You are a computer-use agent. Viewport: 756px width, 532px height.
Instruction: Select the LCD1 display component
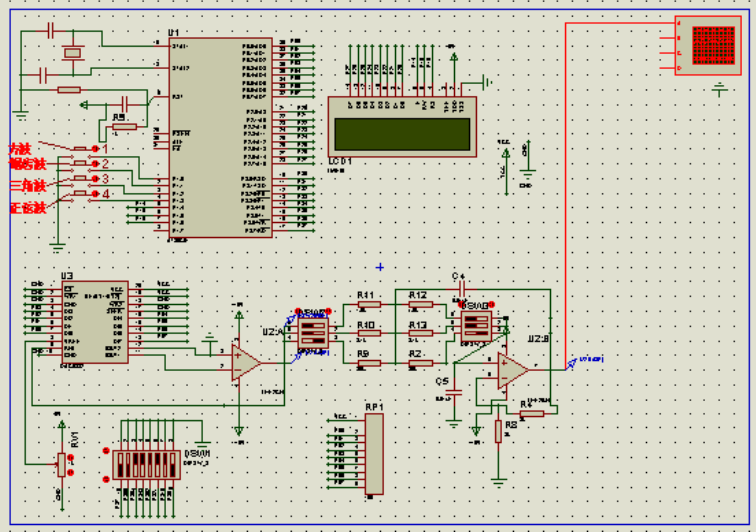pyautogui.click(x=402, y=131)
